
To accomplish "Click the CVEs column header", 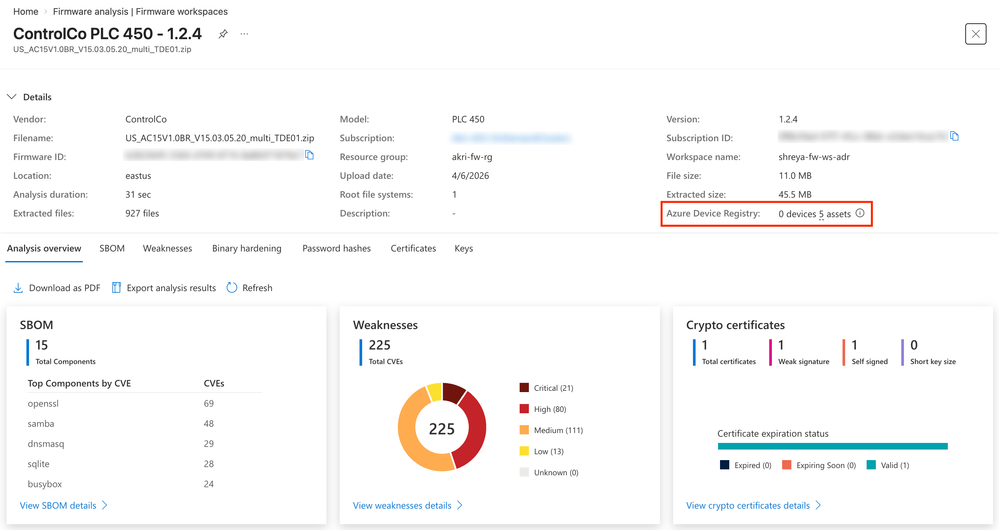I will (214, 383).
